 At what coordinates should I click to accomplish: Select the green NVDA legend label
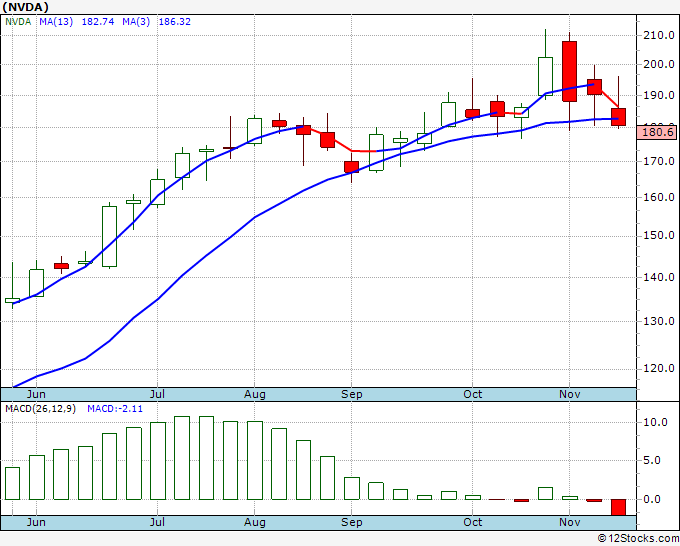pos(18,22)
